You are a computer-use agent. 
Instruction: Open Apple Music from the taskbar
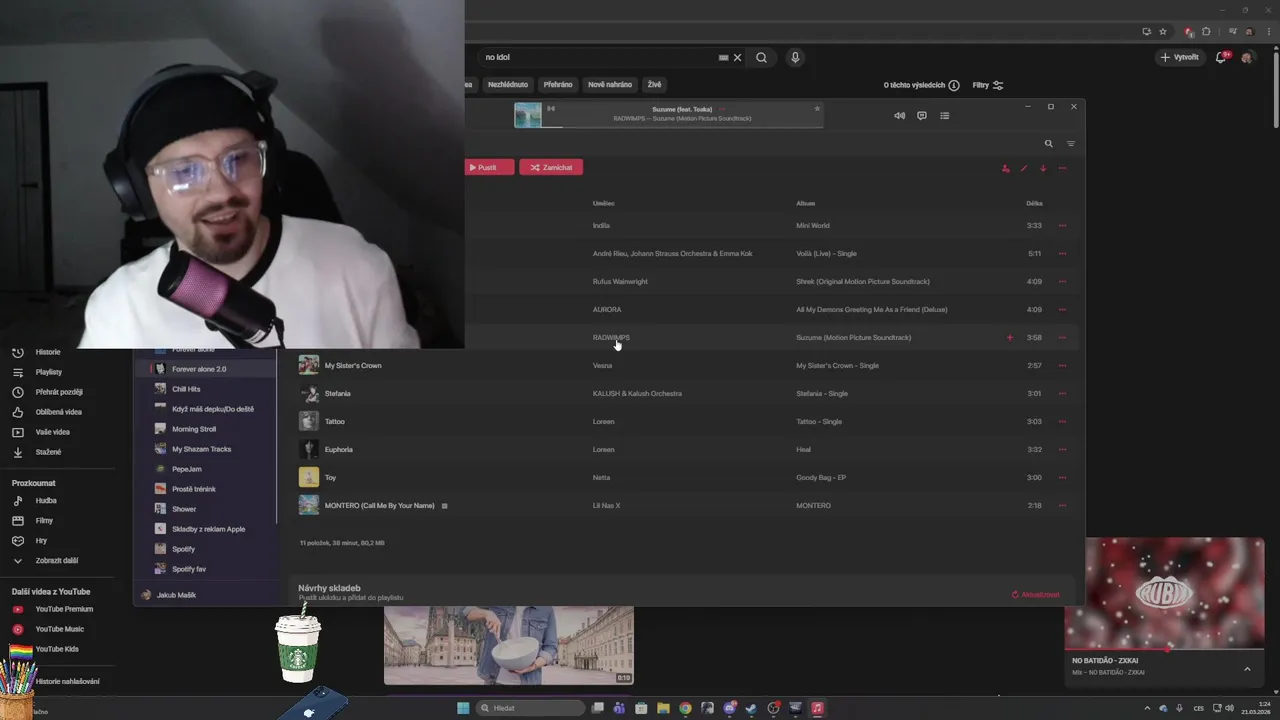(x=817, y=708)
